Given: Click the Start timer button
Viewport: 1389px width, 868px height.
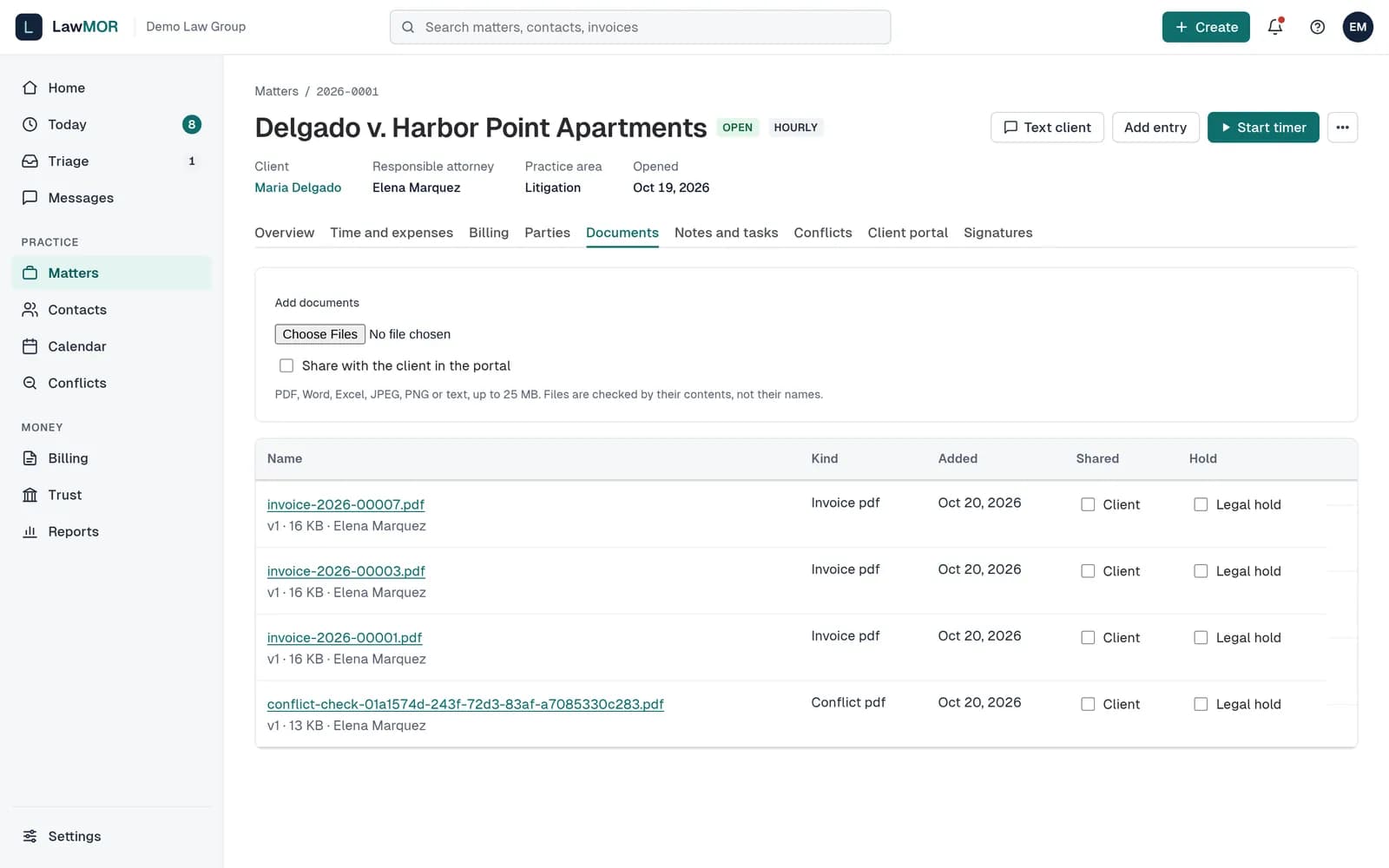Looking at the screenshot, I should [1263, 128].
